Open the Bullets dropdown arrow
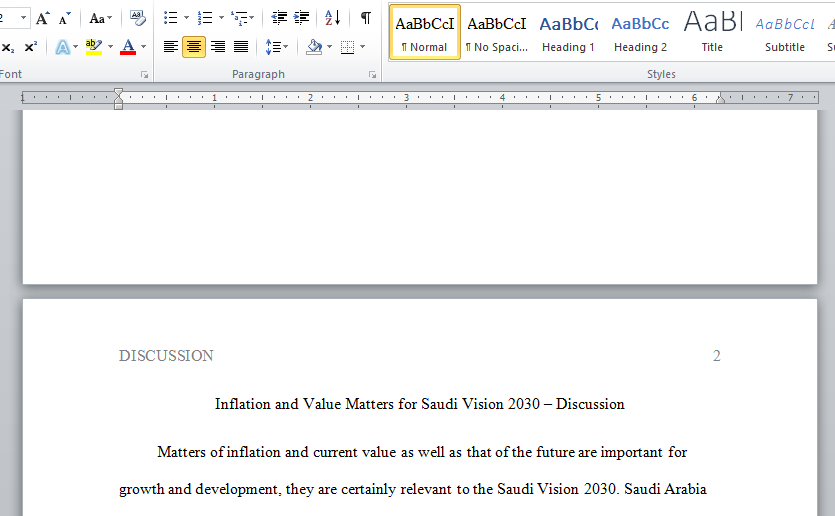Screen dimensions: 835x516 tap(186, 19)
